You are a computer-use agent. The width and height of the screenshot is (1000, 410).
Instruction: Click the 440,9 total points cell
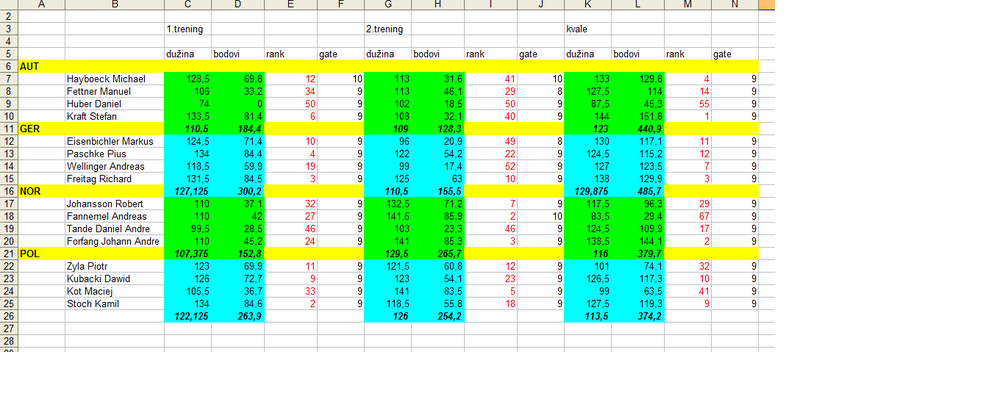coord(638,128)
